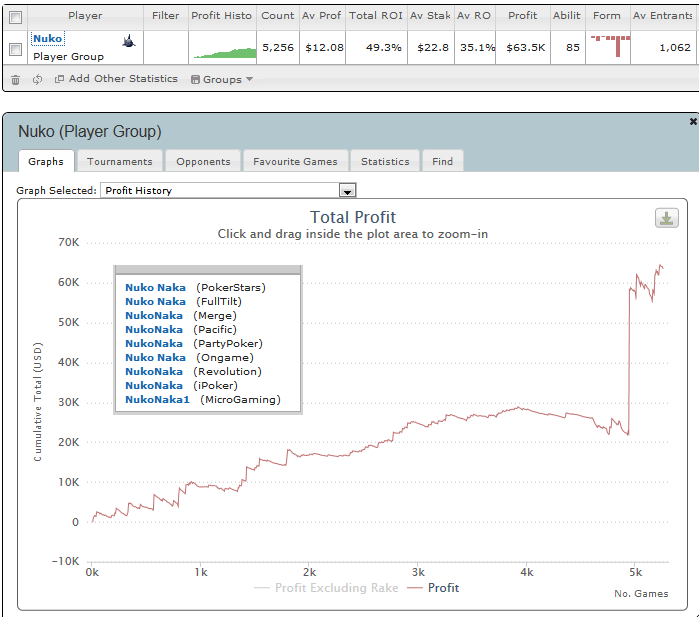Open the Opponents tab
The width and height of the screenshot is (699, 617).
[x=203, y=161]
